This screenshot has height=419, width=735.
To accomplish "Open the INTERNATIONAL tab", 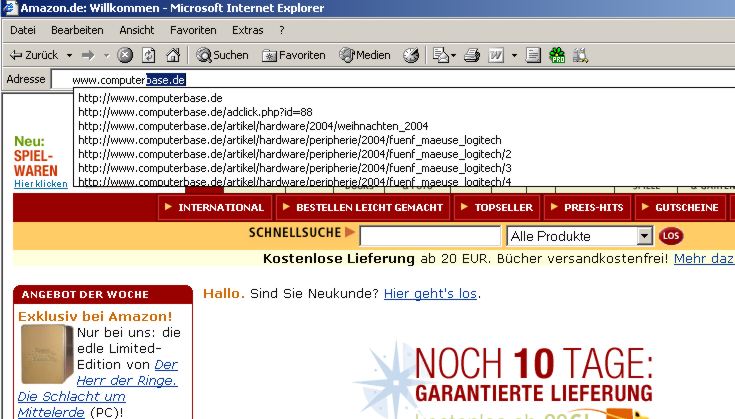I will (x=216, y=207).
